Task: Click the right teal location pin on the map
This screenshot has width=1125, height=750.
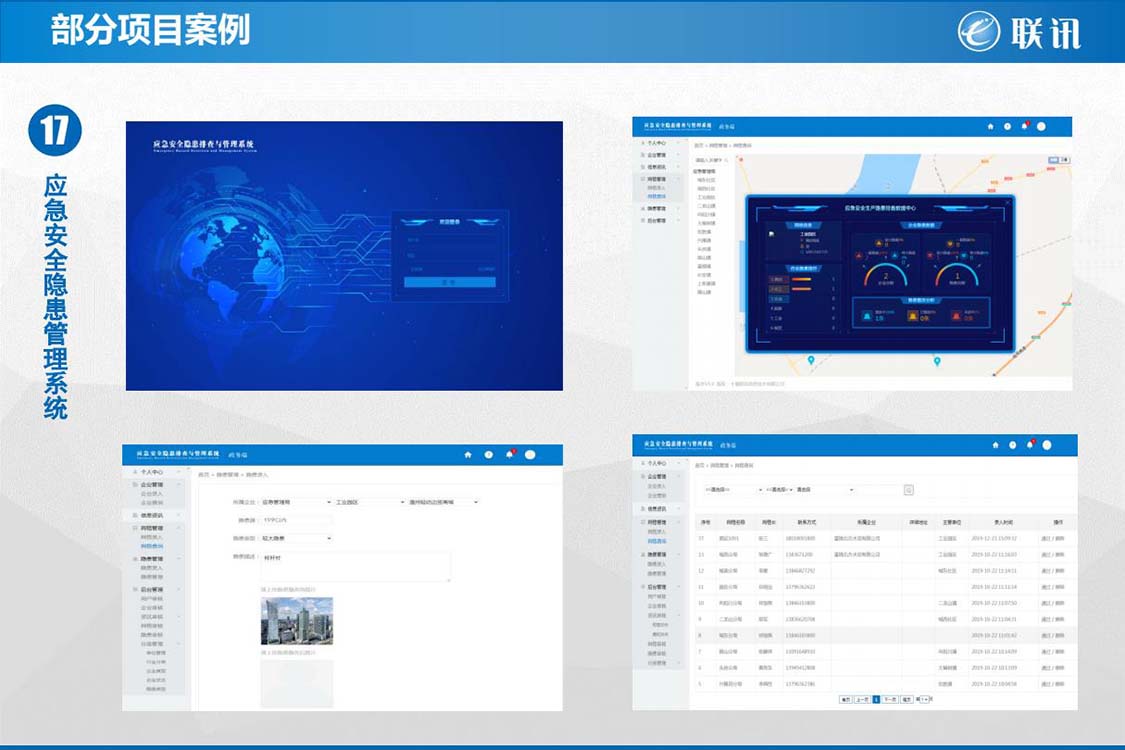Action: [x=937, y=361]
